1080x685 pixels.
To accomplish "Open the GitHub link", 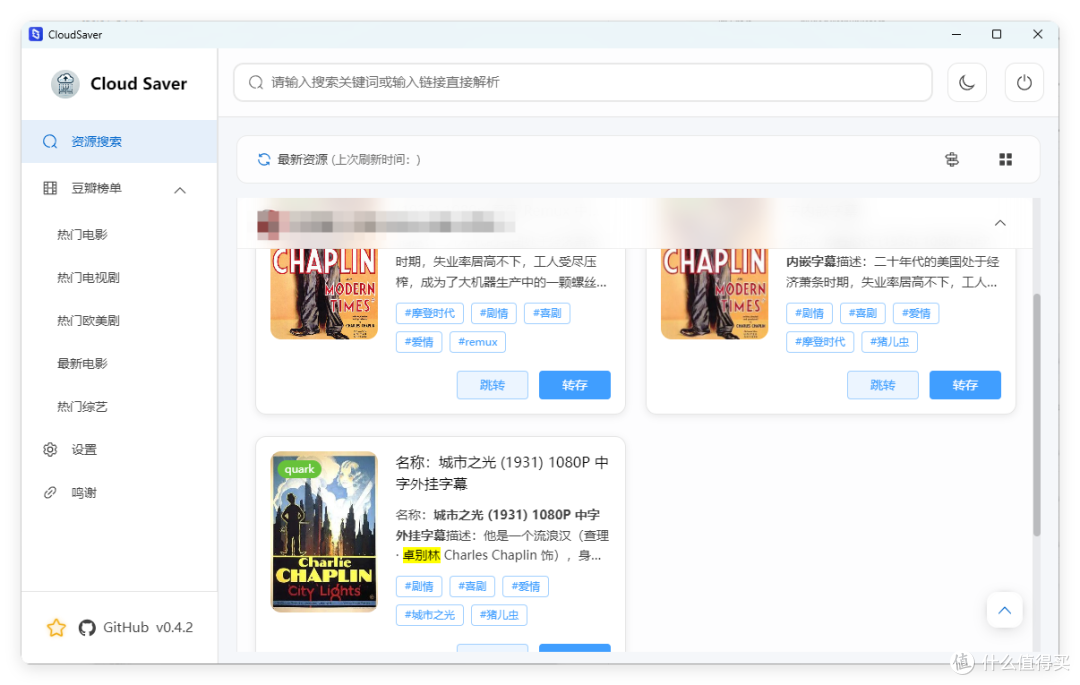I will (126, 627).
